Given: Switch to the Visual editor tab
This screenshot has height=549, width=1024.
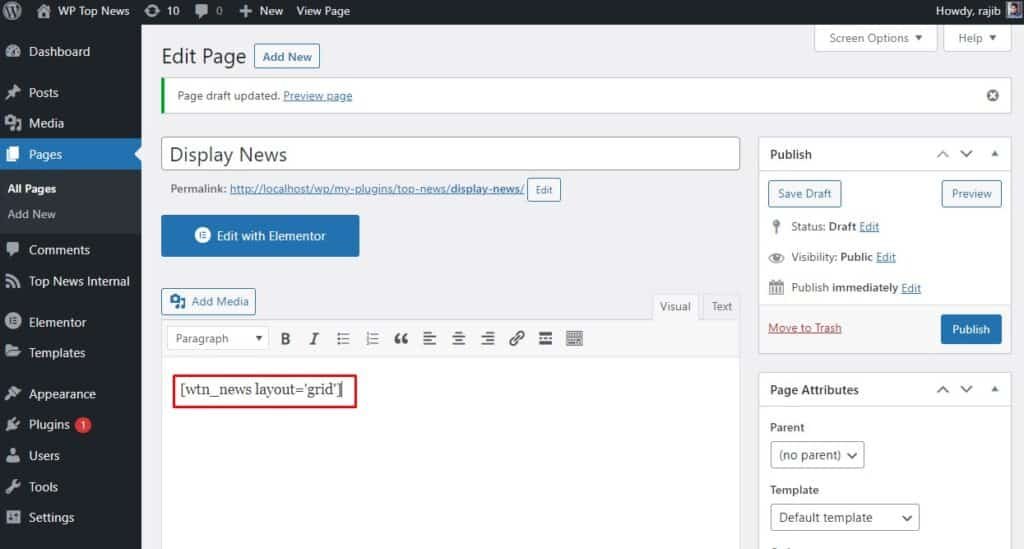Looking at the screenshot, I should click(675, 307).
